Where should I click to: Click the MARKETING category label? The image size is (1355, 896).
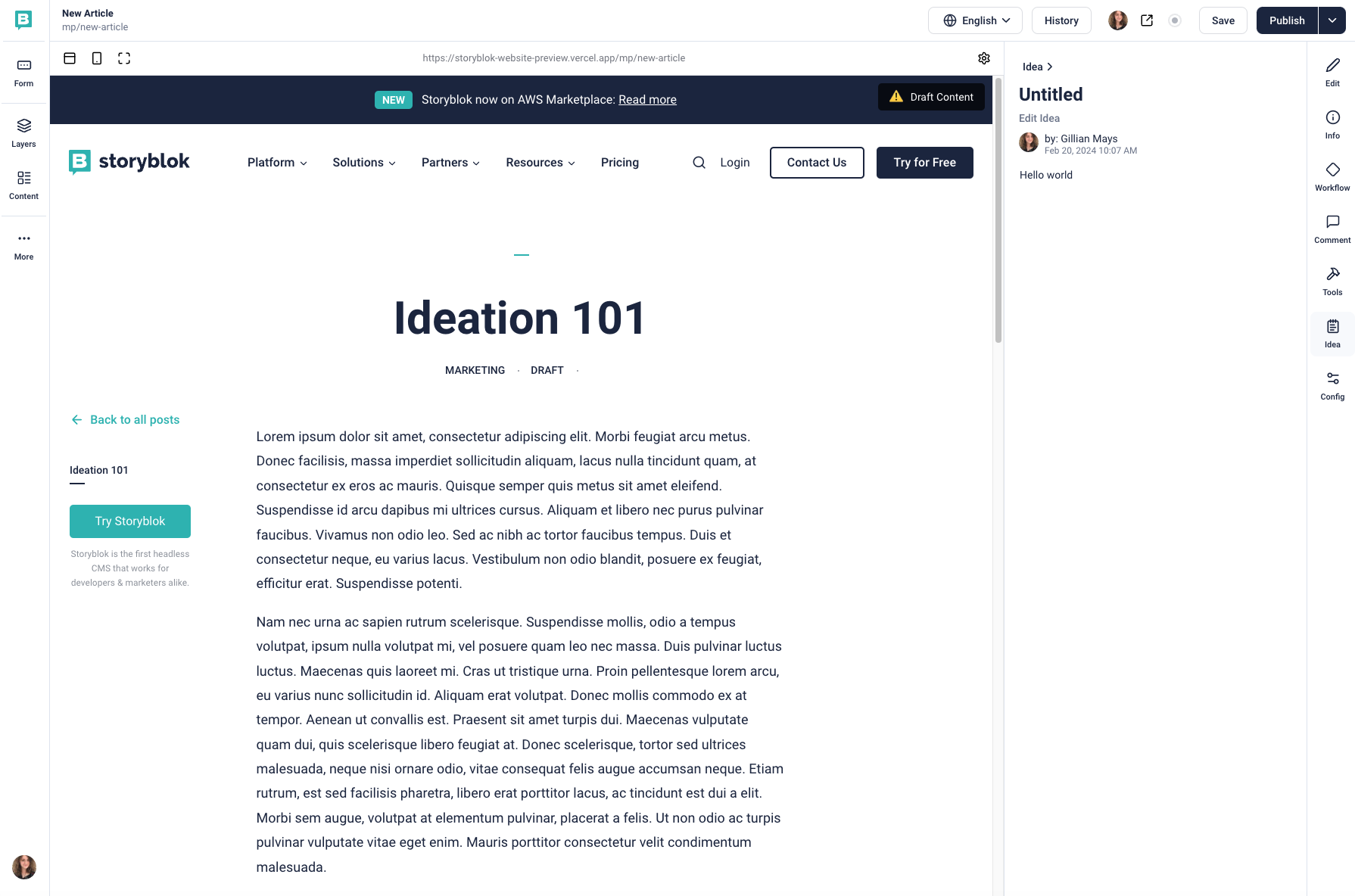[475, 370]
